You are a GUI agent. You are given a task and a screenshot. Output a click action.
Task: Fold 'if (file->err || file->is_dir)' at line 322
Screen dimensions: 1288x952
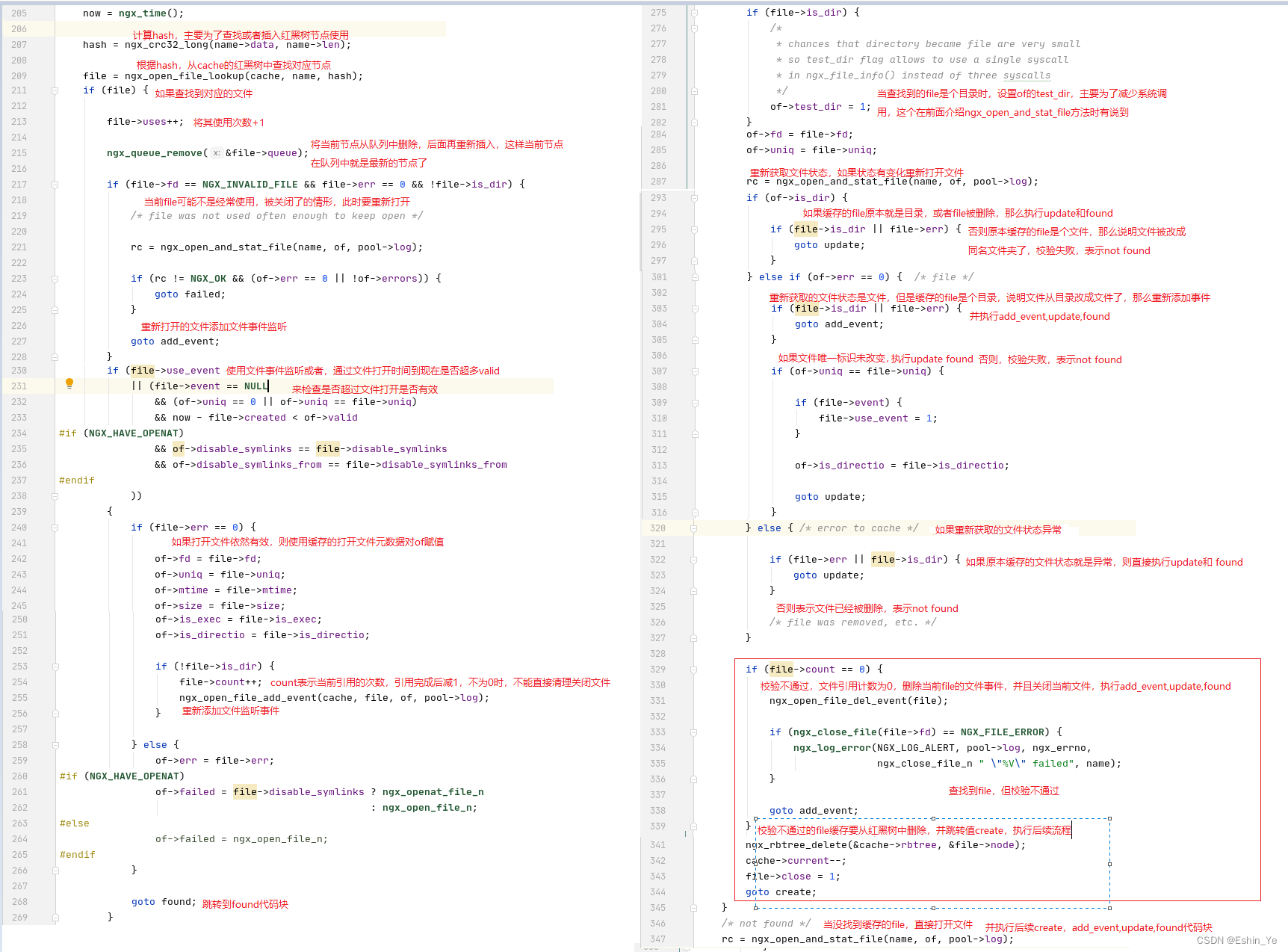click(x=694, y=560)
